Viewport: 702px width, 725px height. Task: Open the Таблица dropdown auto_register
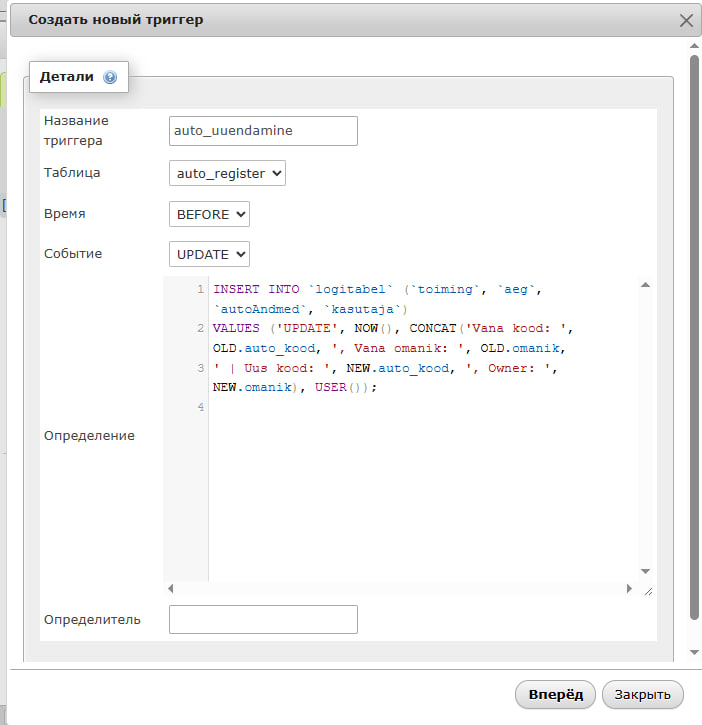[x=227, y=173]
